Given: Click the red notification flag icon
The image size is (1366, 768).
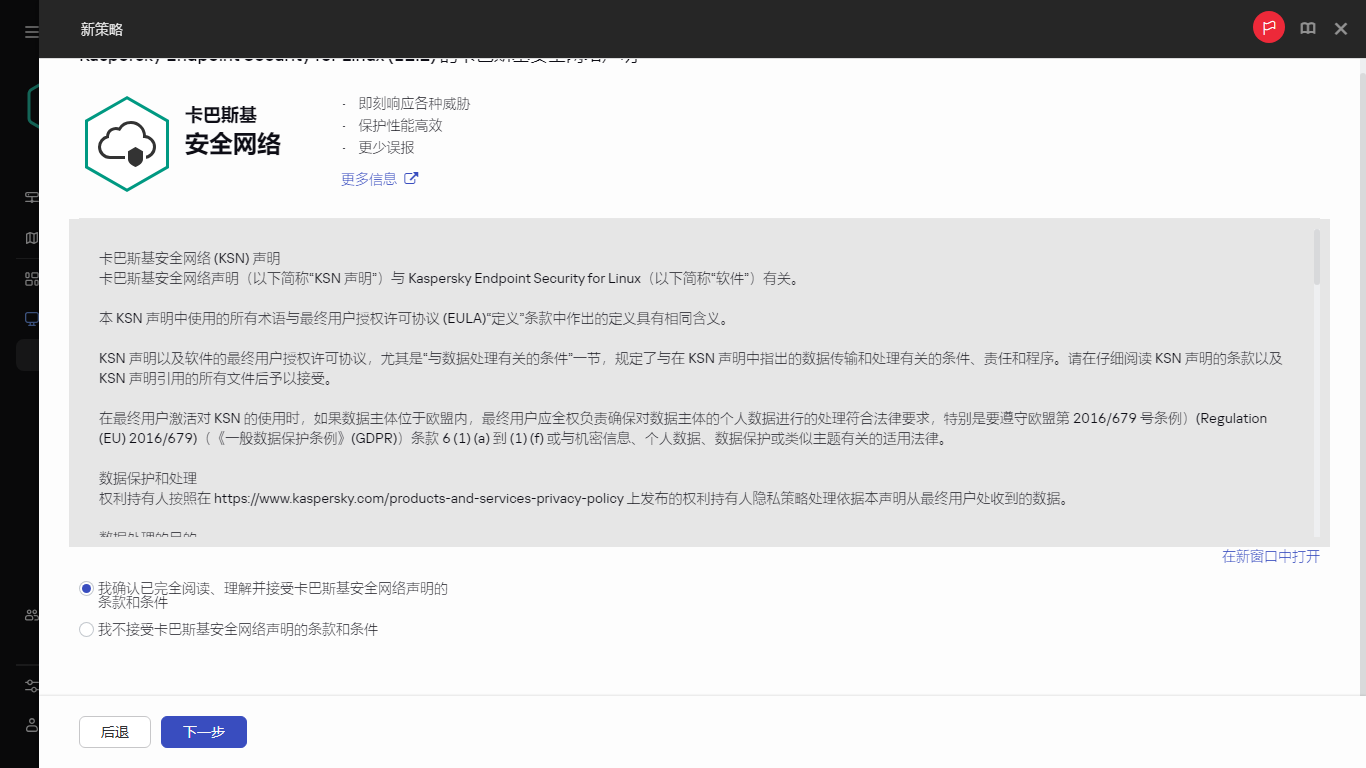Looking at the screenshot, I should (1268, 27).
